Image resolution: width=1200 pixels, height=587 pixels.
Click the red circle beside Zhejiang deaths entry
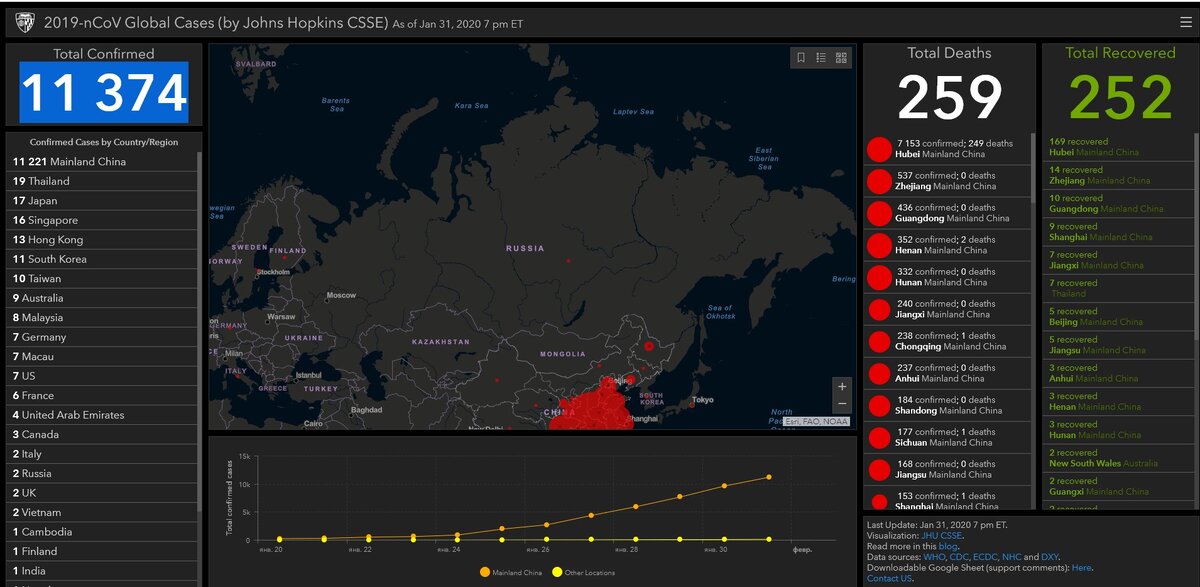tap(879, 181)
